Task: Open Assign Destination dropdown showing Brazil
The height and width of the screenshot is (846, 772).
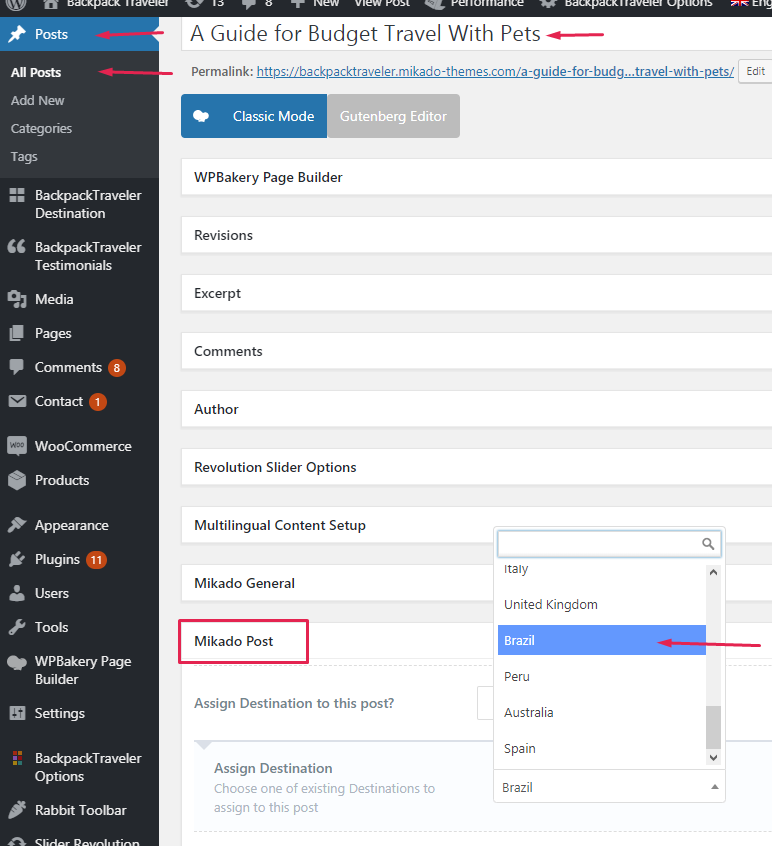Action: (x=609, y=787)
